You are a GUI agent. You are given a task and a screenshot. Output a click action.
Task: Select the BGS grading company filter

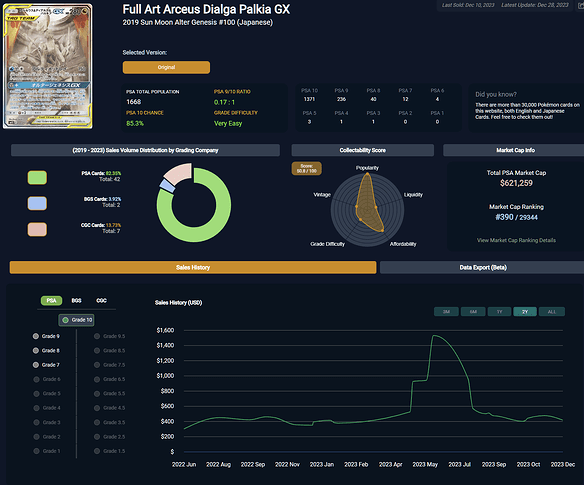76,301
